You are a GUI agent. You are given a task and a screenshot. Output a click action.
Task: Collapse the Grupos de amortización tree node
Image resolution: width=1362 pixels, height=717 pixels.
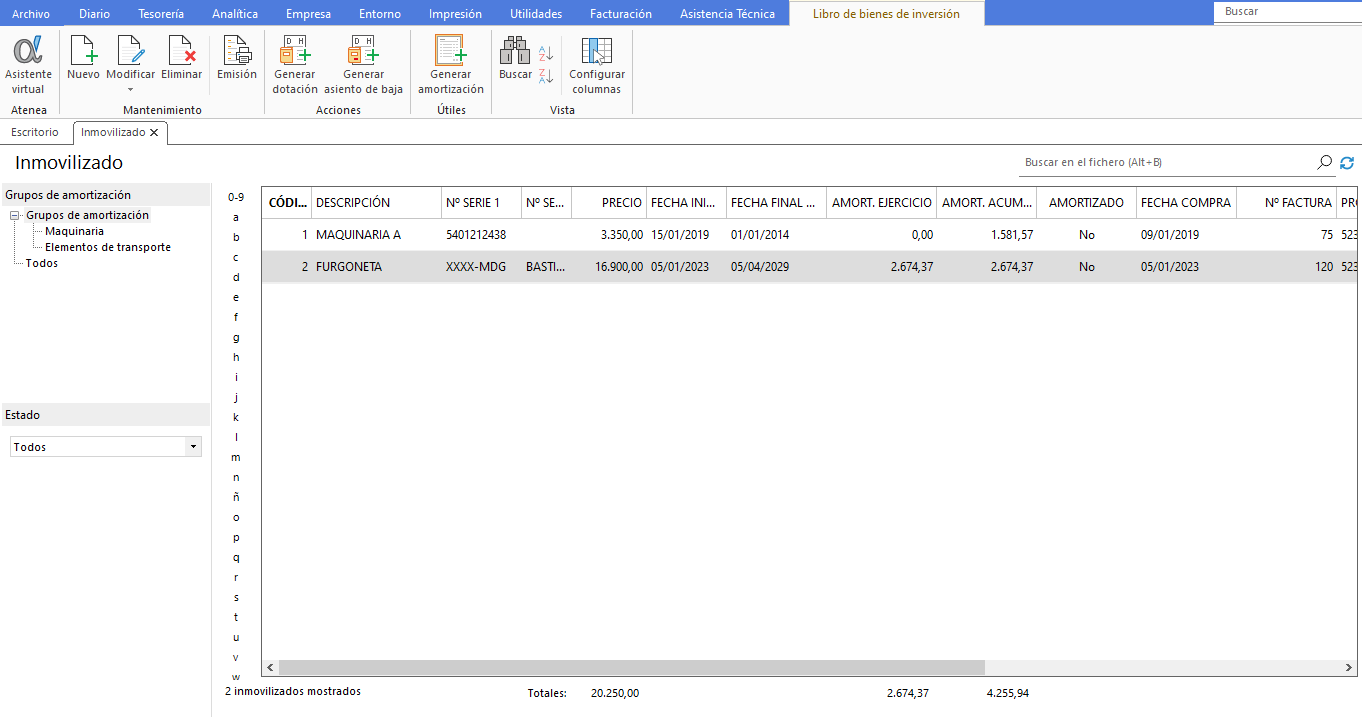click(15, 215)
